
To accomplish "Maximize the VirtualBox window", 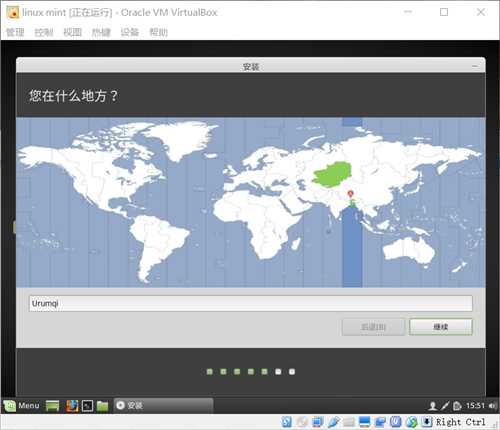I will (444, 12).
